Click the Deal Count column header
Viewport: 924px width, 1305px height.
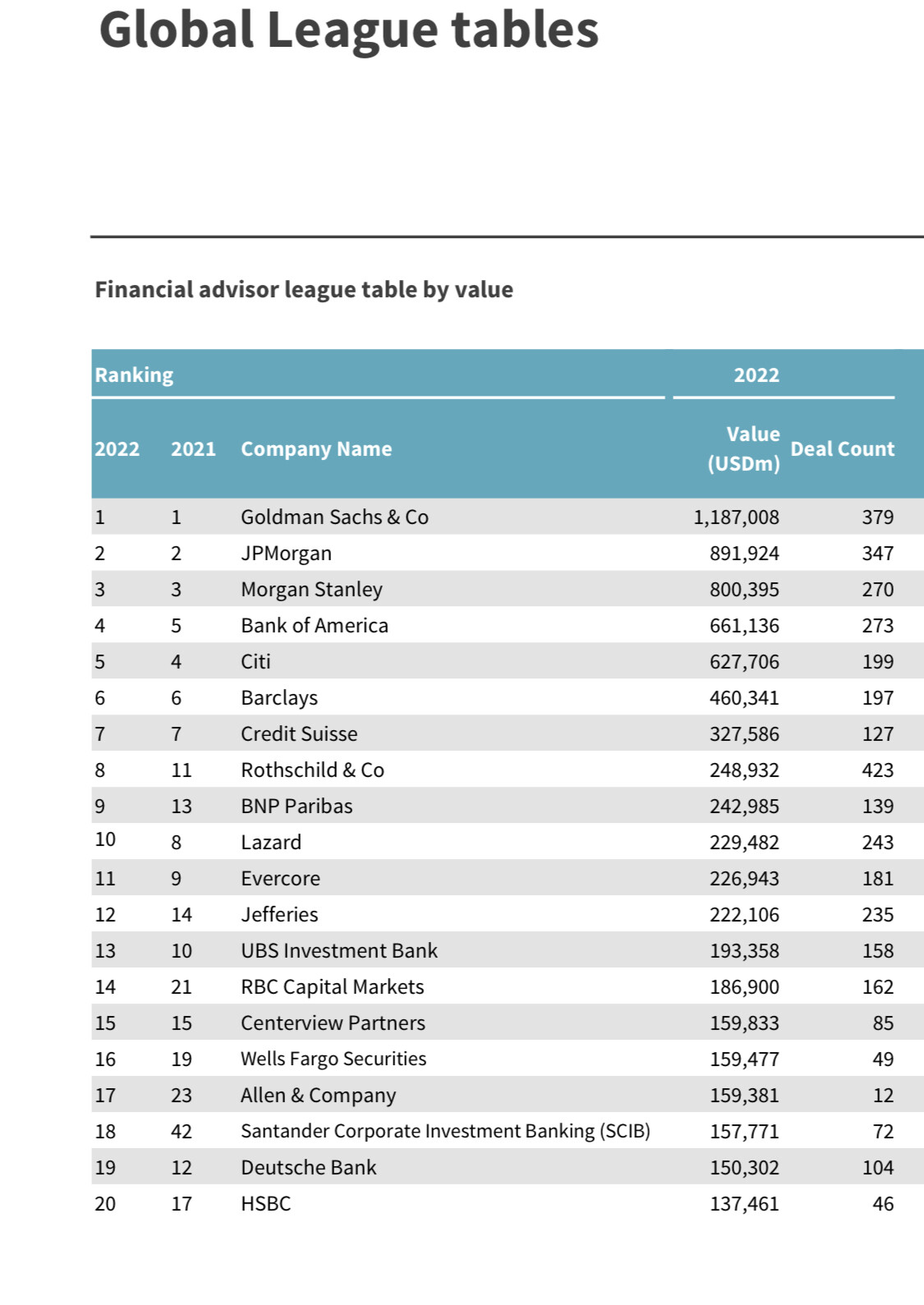843,449
